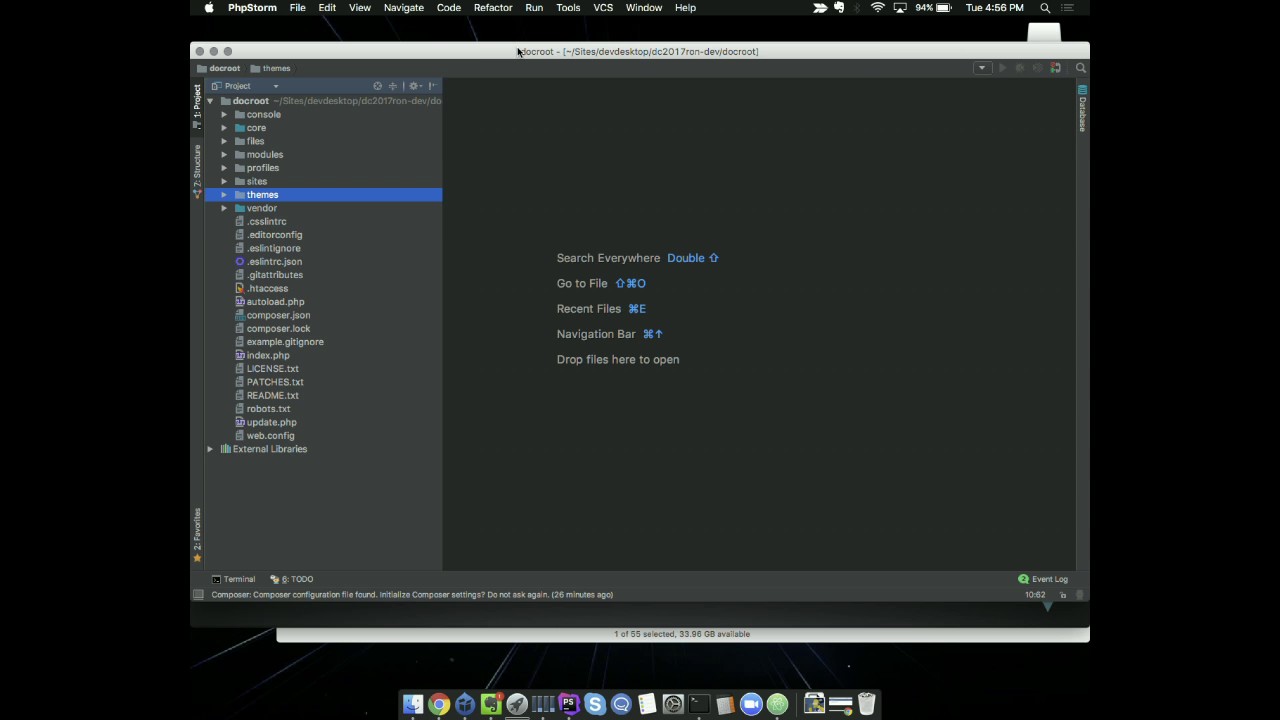This screenshot has height=720, width=1280.
Task: Expand the modules folder
Action: (x=224, y=155)
